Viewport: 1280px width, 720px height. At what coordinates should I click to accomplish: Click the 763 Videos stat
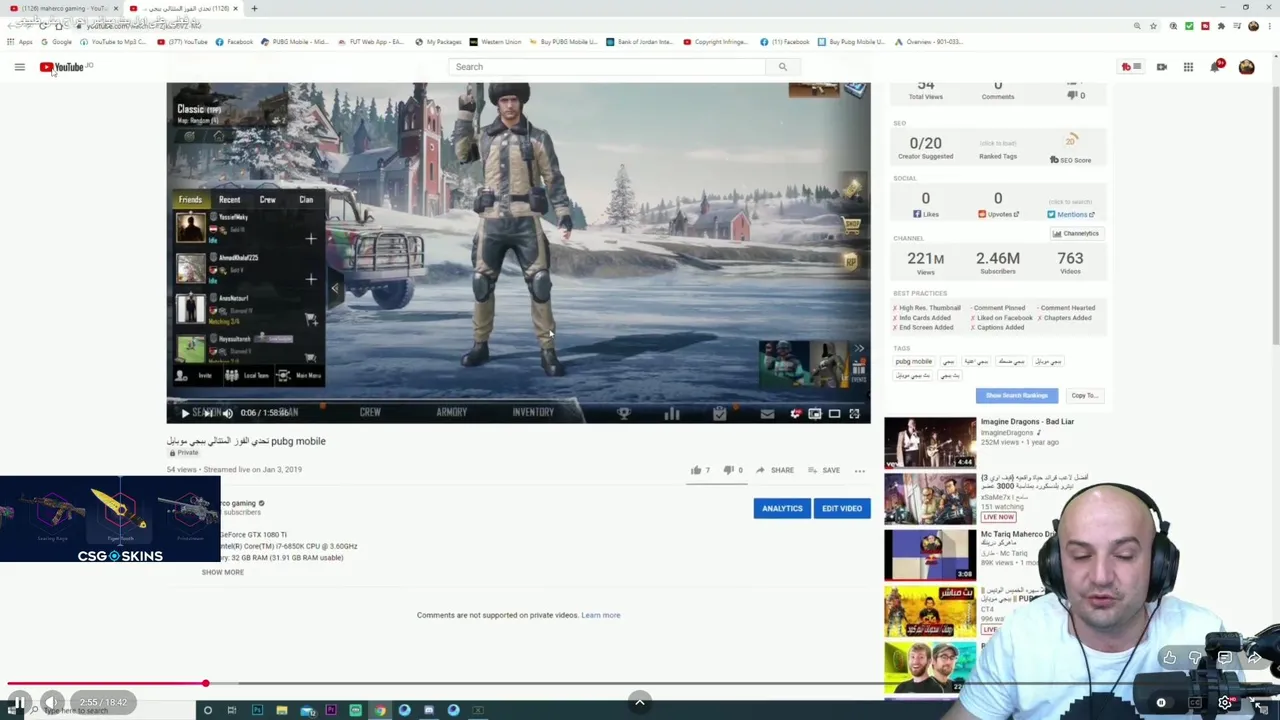1070,263
